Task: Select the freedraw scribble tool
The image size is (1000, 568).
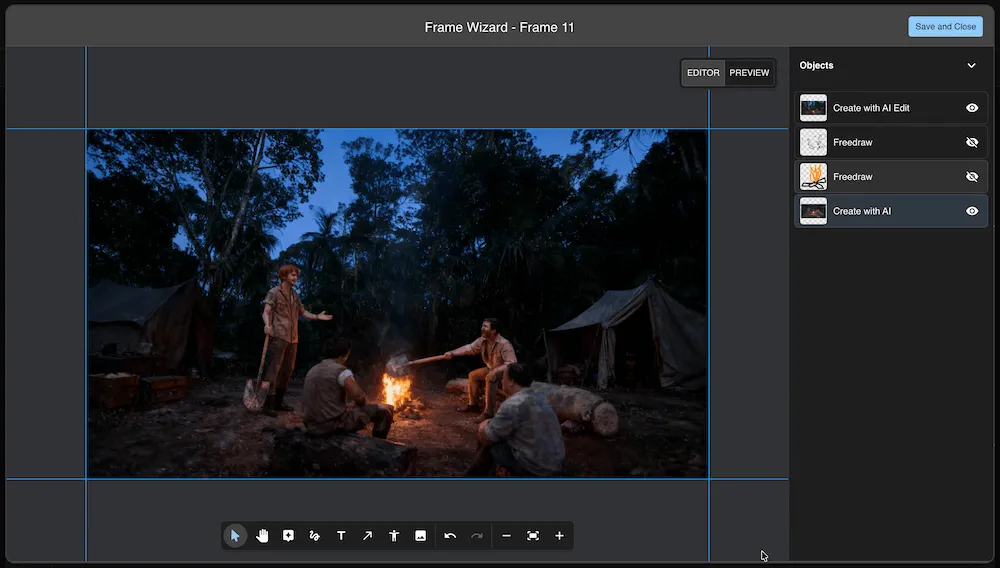Action: (314, 536)
